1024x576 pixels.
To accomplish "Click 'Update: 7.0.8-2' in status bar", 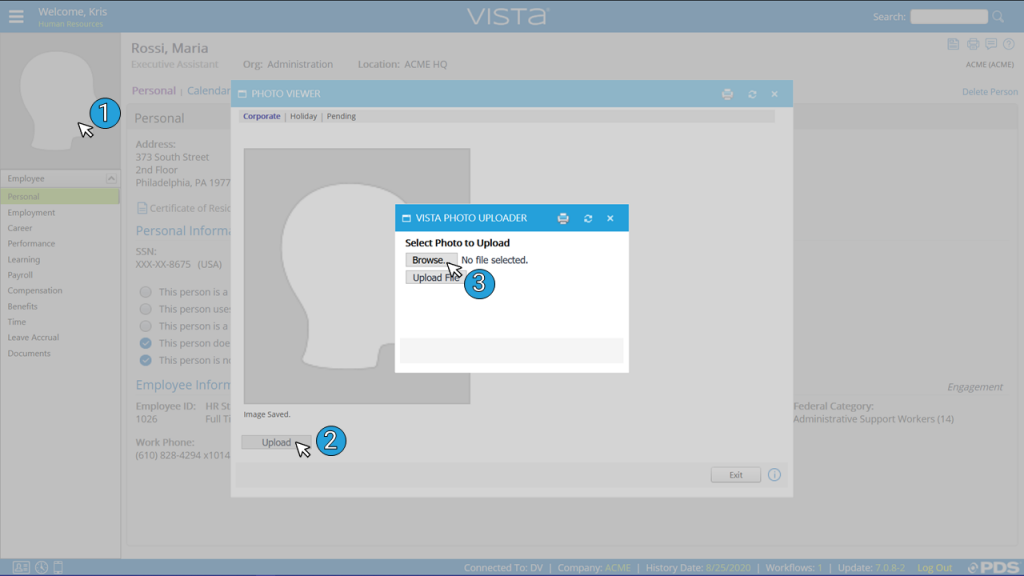I will pos(871,568).
